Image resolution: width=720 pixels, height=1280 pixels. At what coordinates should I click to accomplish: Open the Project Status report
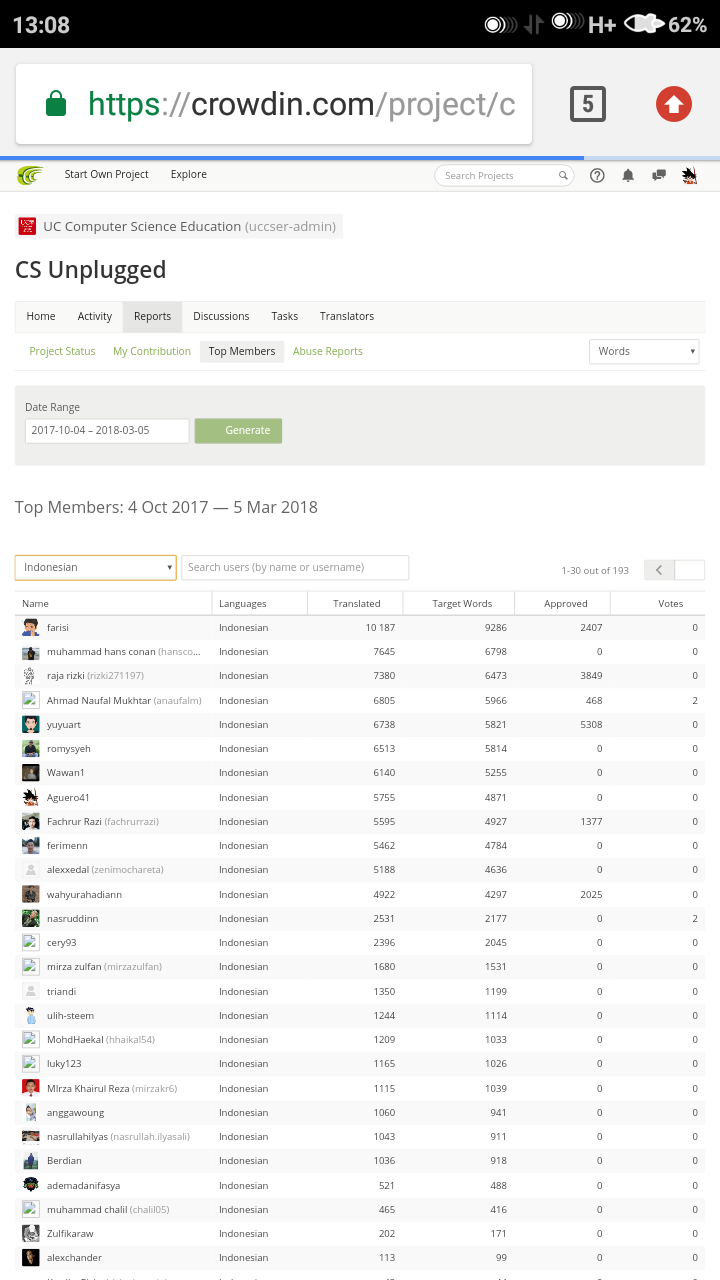point(62,351)
